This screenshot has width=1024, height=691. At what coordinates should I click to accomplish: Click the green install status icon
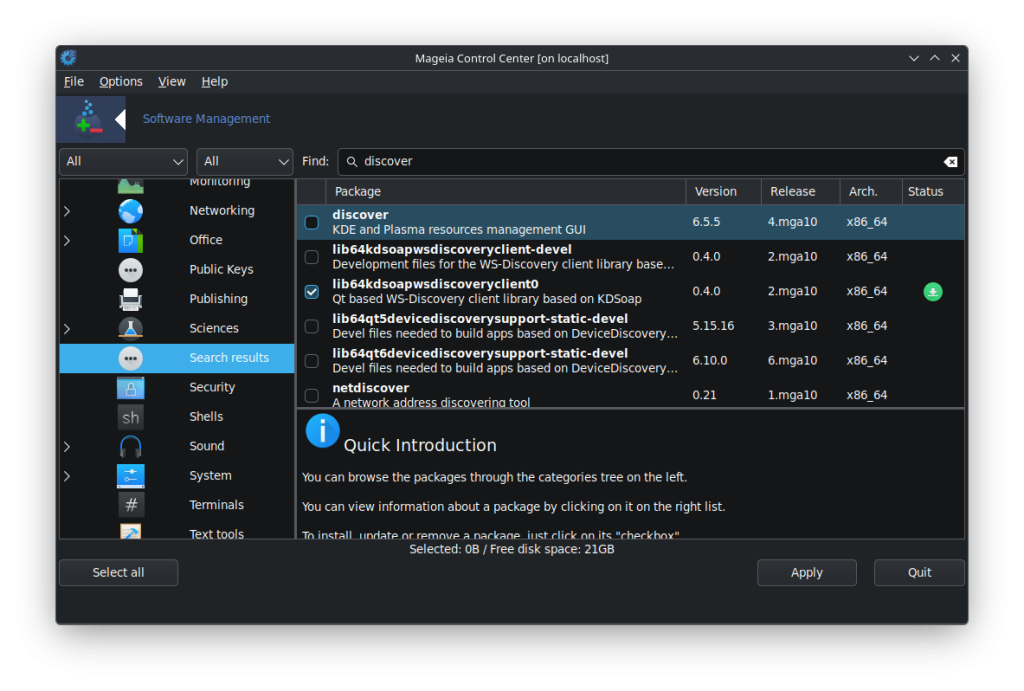pos(933,292)
